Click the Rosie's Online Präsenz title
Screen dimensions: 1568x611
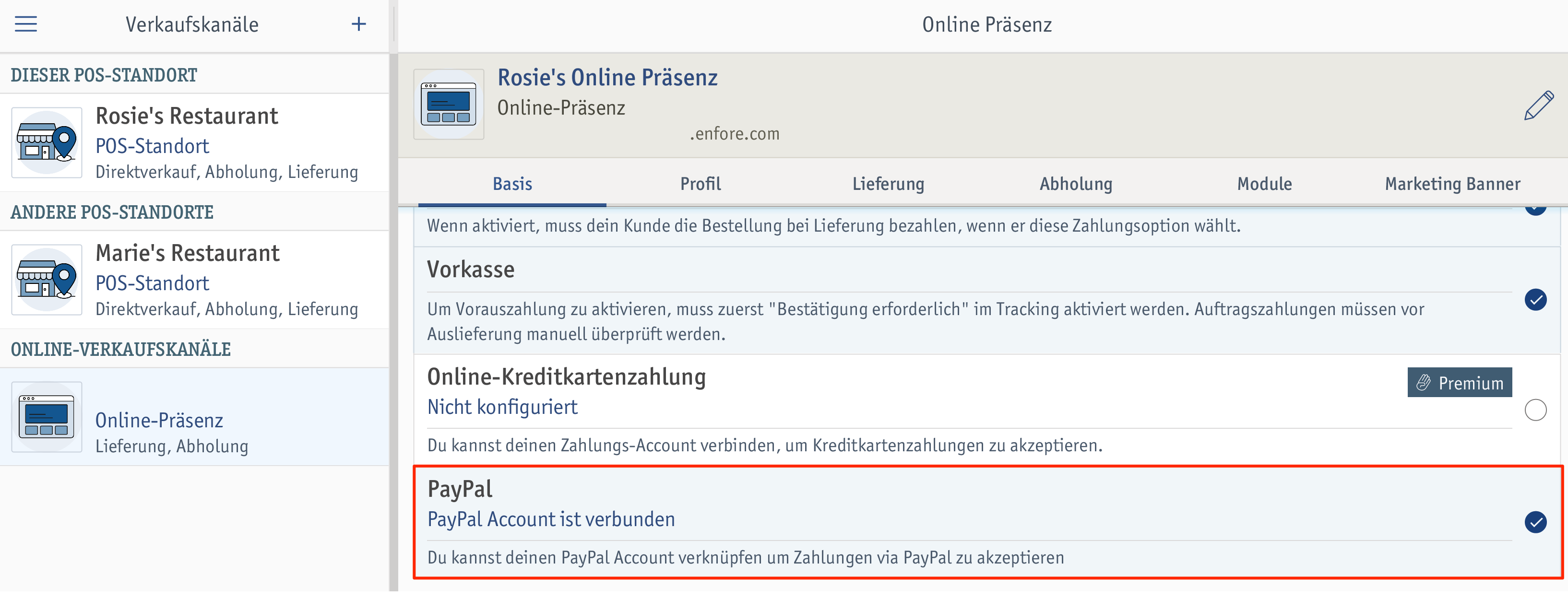(607, 77)
